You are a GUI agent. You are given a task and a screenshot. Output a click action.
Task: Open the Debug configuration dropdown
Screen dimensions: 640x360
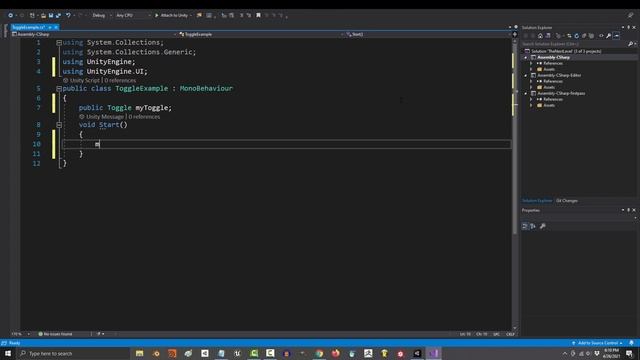102,16
